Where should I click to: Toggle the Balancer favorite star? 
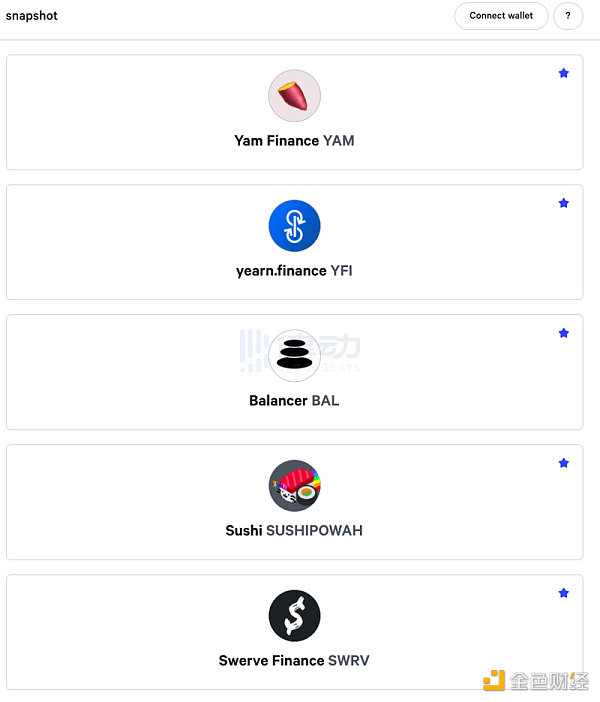[x=564, y=333]
